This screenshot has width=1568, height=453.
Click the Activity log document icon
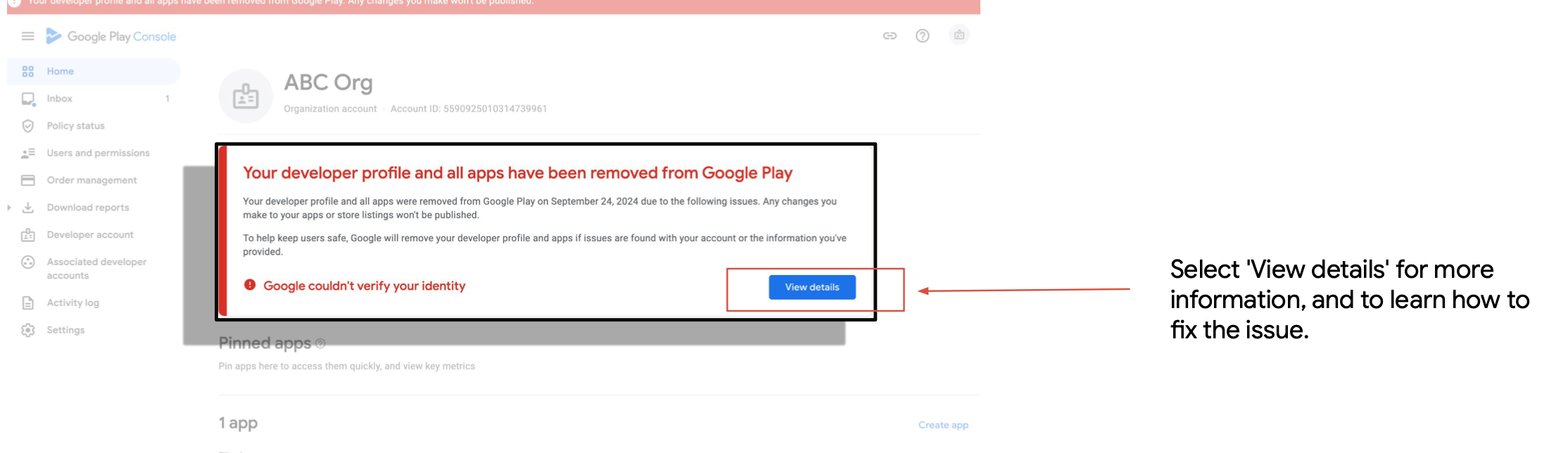(x=28, y=303)
